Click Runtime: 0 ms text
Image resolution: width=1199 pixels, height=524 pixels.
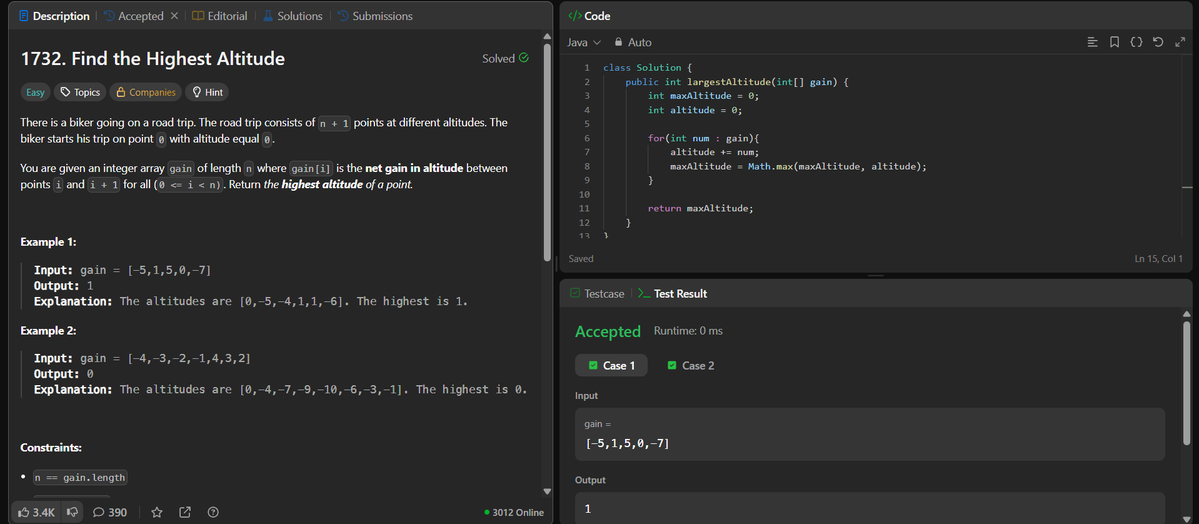pyautogui.click(x=688, y=331)
